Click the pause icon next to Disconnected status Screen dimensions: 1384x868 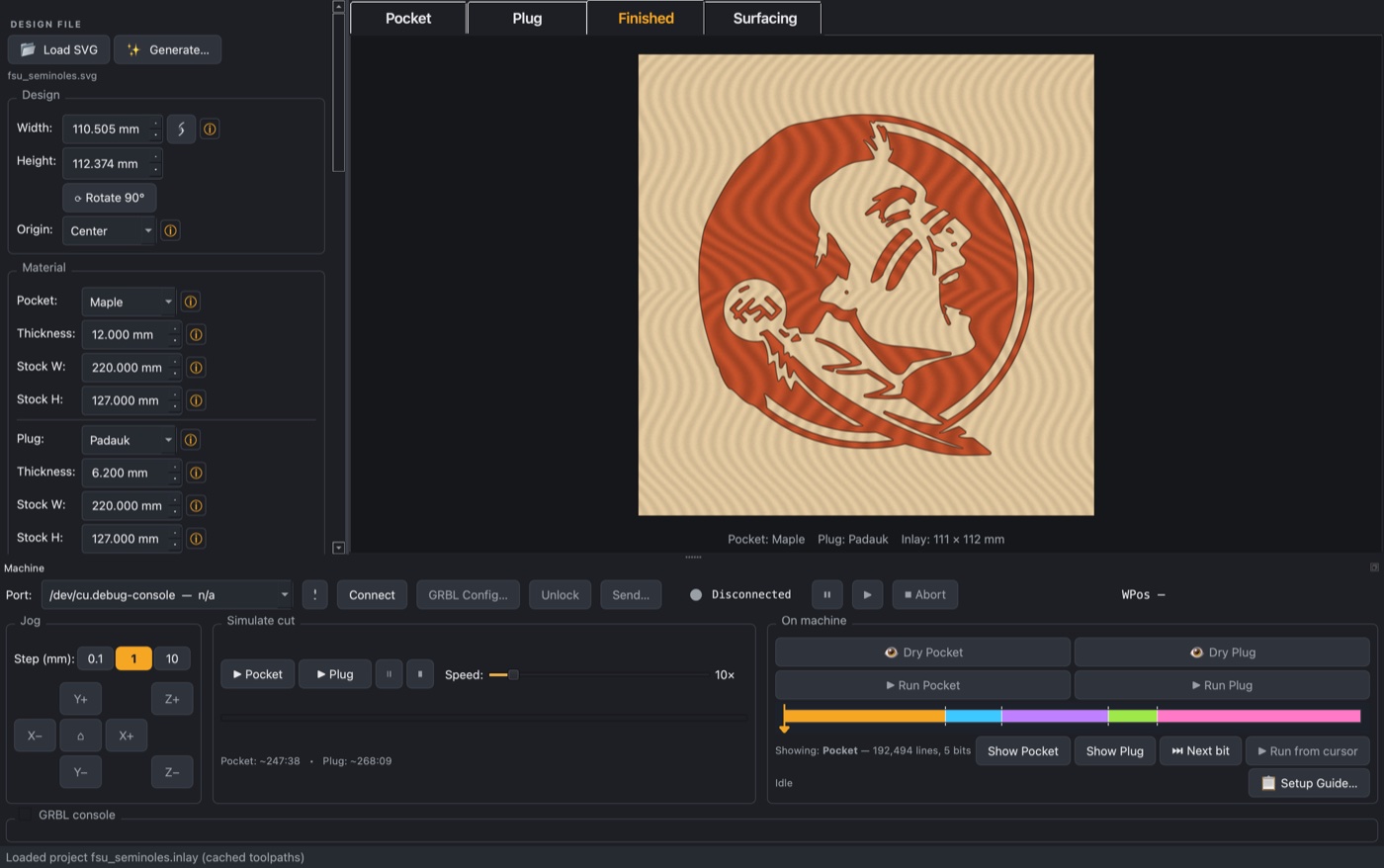(827, 594)
